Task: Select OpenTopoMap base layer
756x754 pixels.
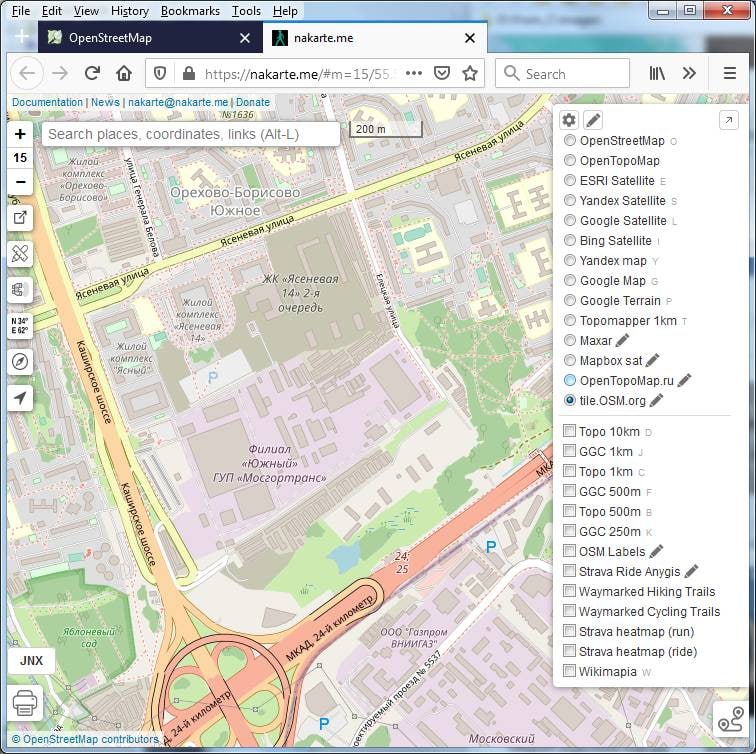Action: click(x=612, y=161)
